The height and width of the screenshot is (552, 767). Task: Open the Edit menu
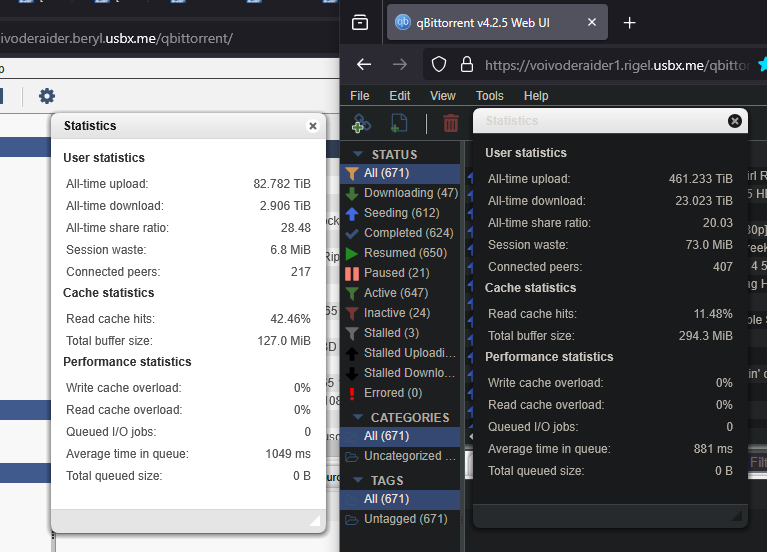(x=400, y=96)
